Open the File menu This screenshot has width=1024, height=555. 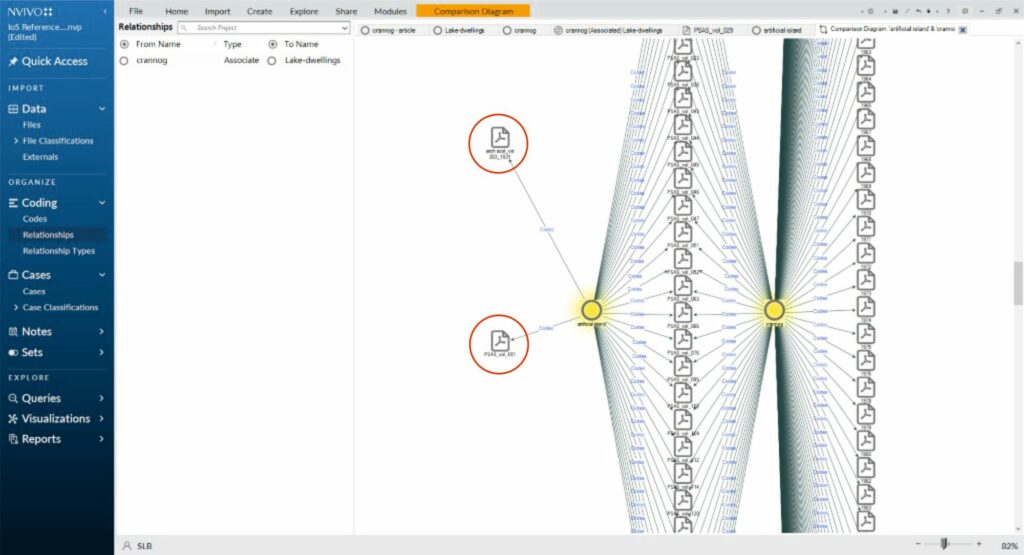tap(136, 11)
